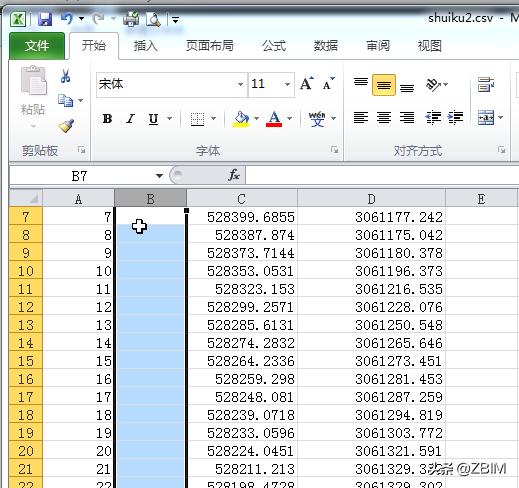Toggle Italic formatting
This screenshot has width=519, height=488.
130,118
